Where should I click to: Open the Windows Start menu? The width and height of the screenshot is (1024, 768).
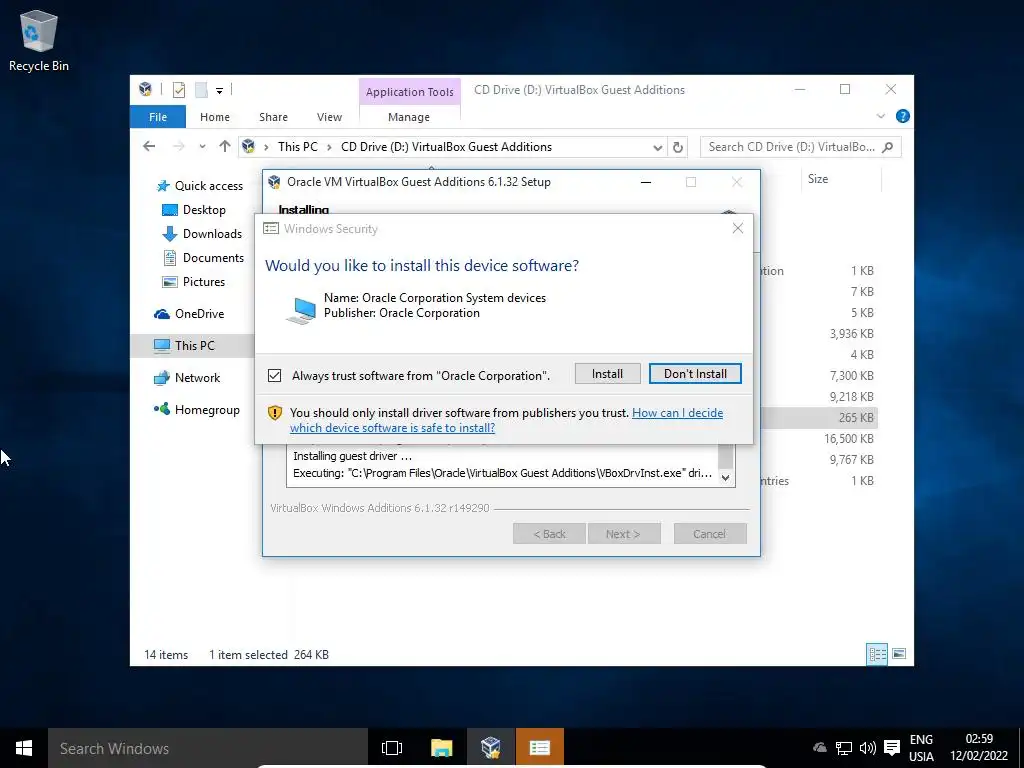coord(24,748)
